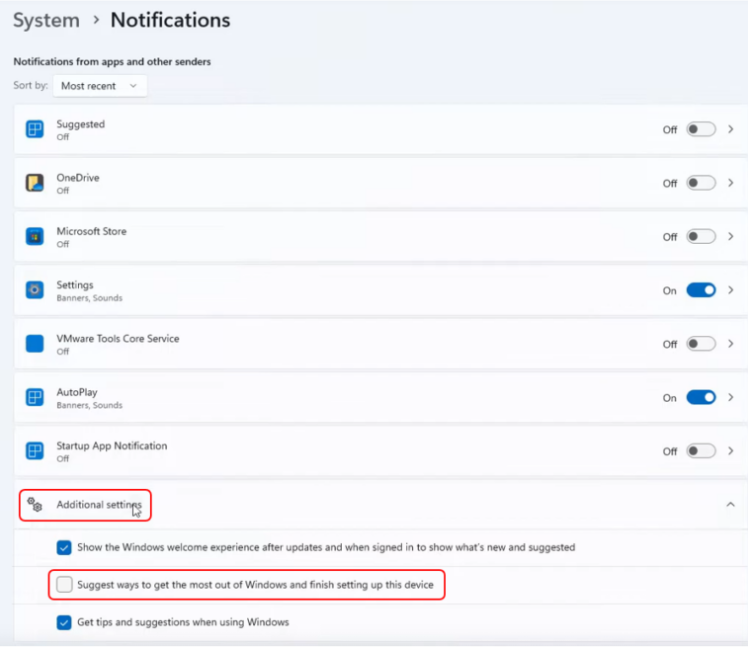Open the Sort by Most recent dropdown
Image resolution: width=748 pixels, height=648 pixels.
pyautogui.click(x=100, y=86)
